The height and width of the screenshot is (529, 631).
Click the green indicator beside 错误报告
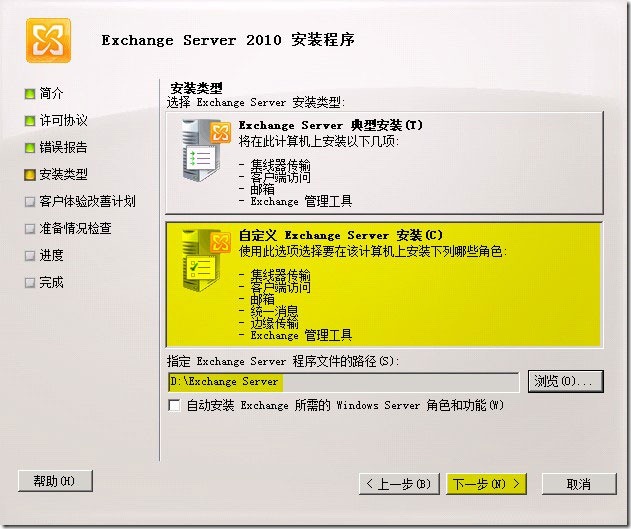click(30, 148)
